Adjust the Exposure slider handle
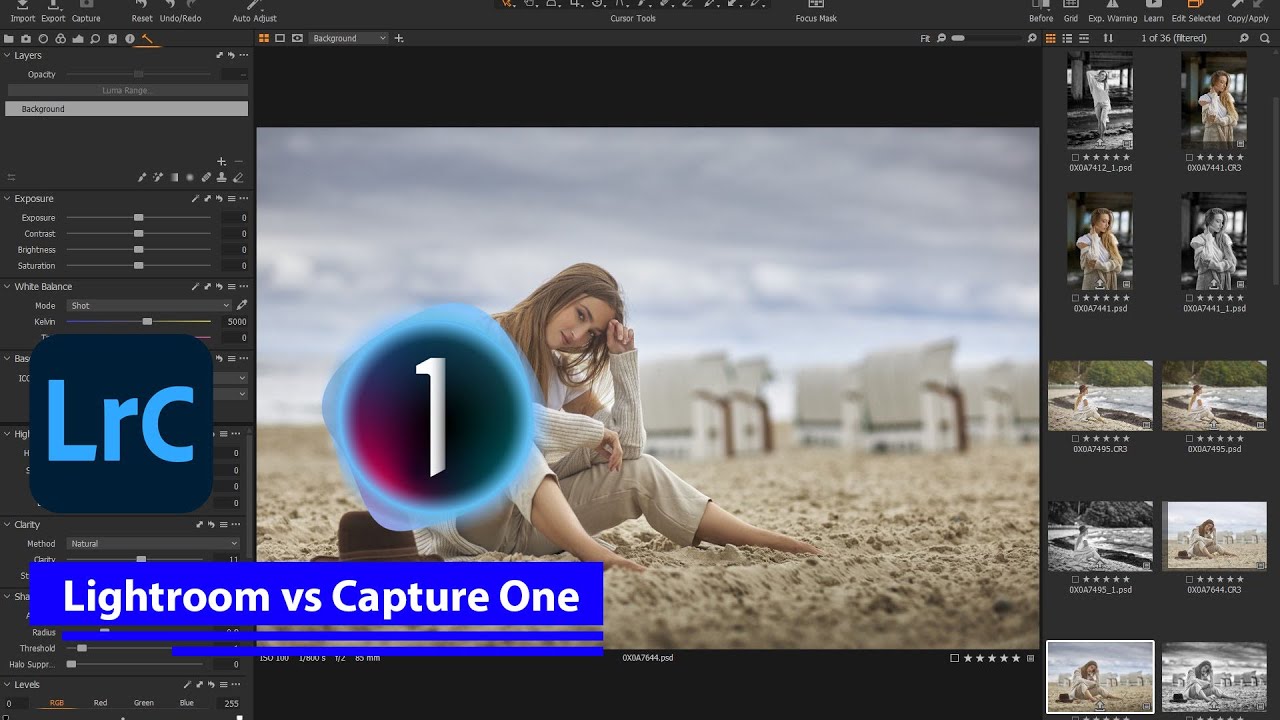This screenshot has height=720, width=1280. [139, 217]
